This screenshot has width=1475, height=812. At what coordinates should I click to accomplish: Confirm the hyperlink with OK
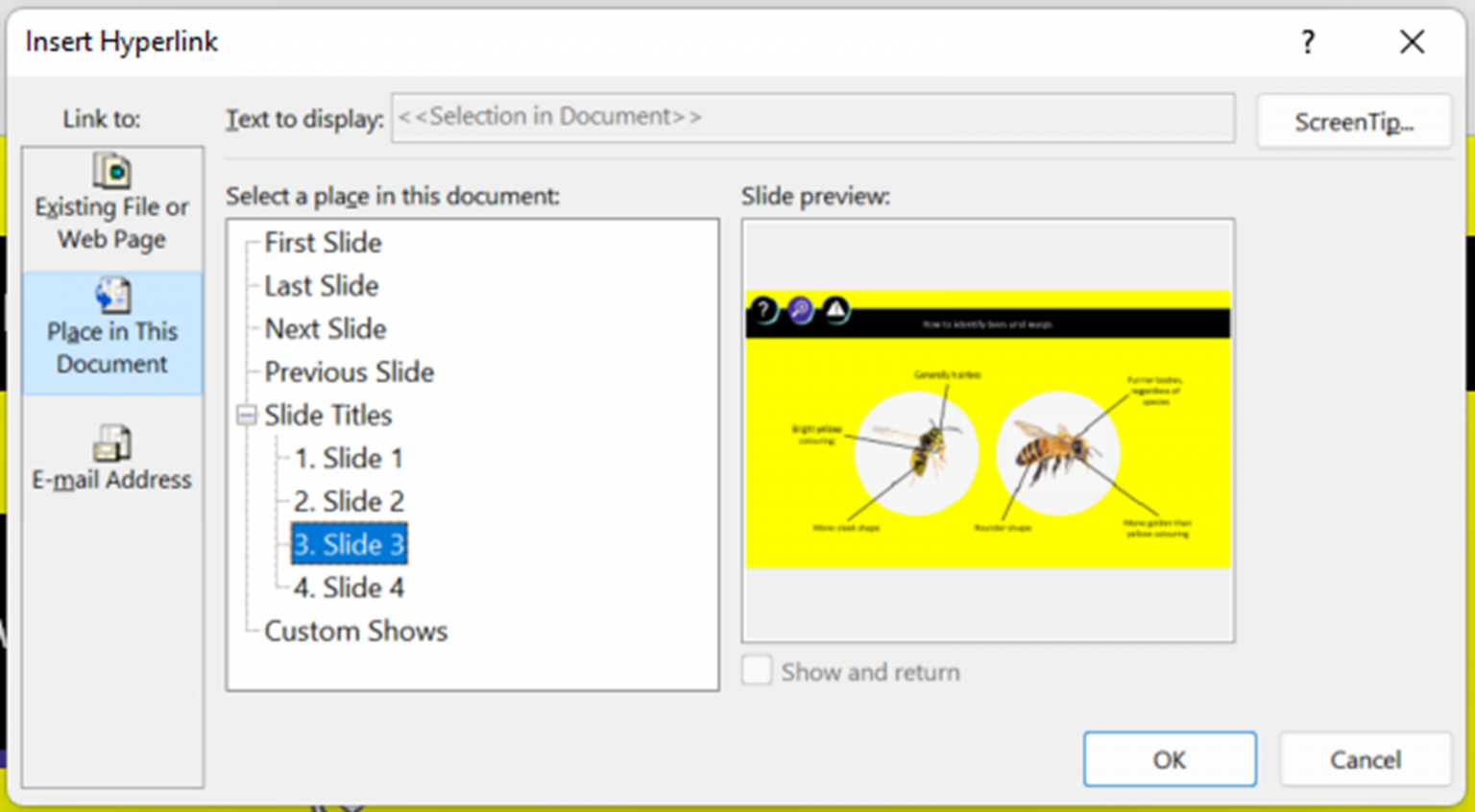point(1170,759)
